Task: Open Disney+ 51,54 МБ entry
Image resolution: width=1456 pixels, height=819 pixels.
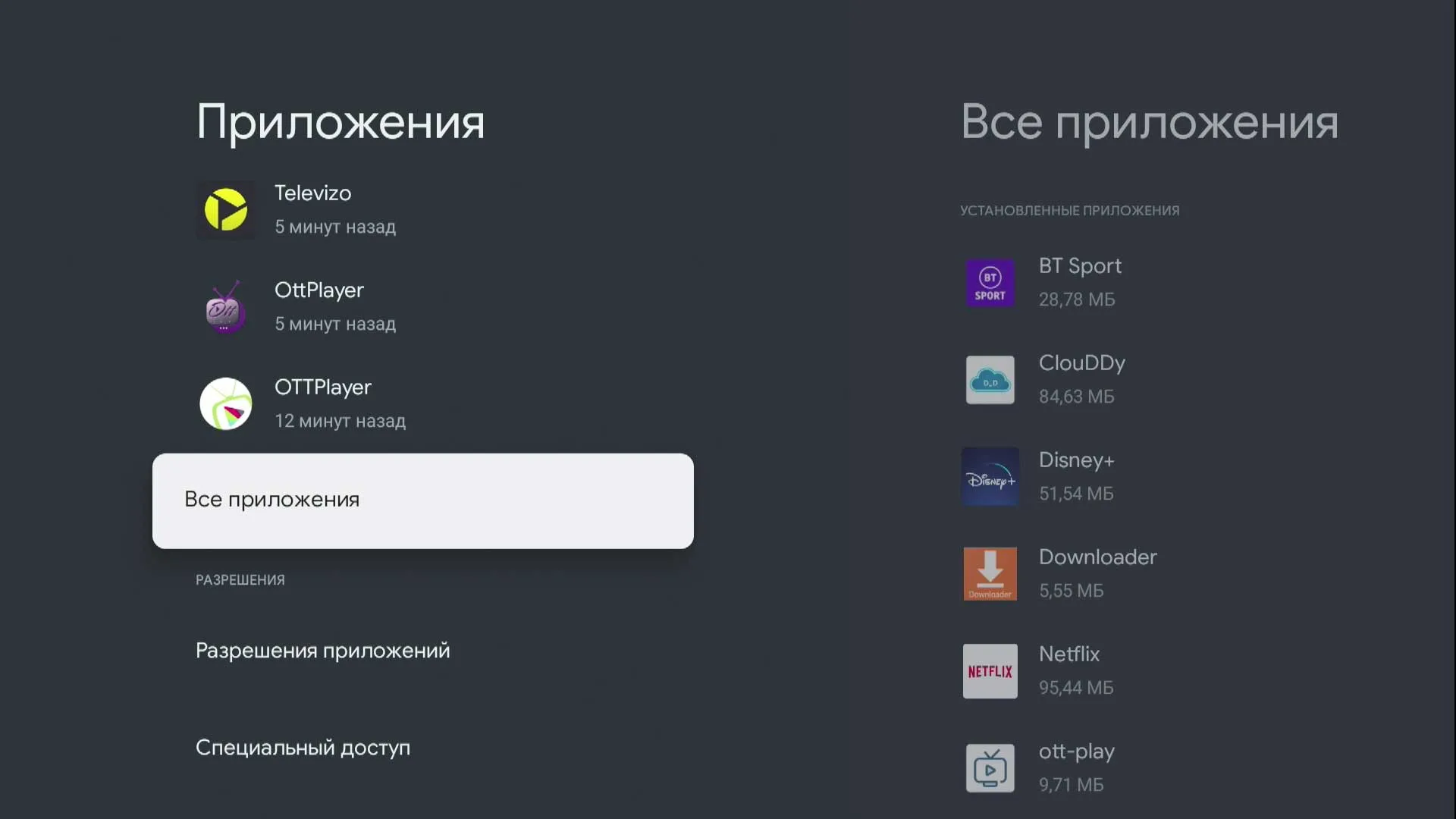Action: point(1077,476)
